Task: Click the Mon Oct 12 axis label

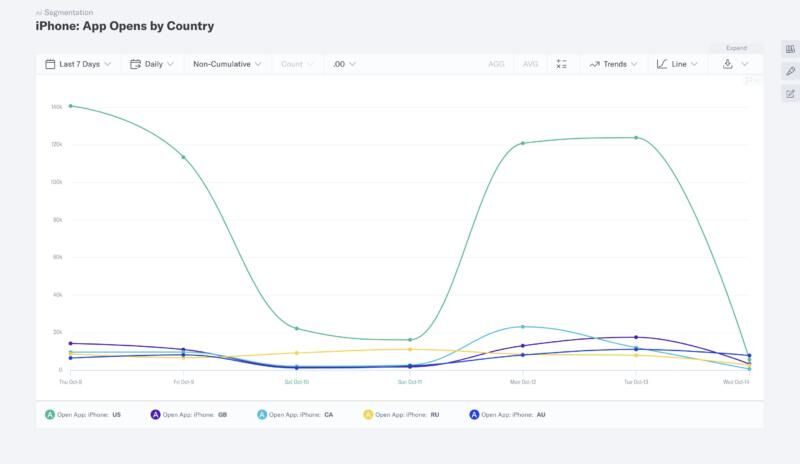Action: click(523, 382)
